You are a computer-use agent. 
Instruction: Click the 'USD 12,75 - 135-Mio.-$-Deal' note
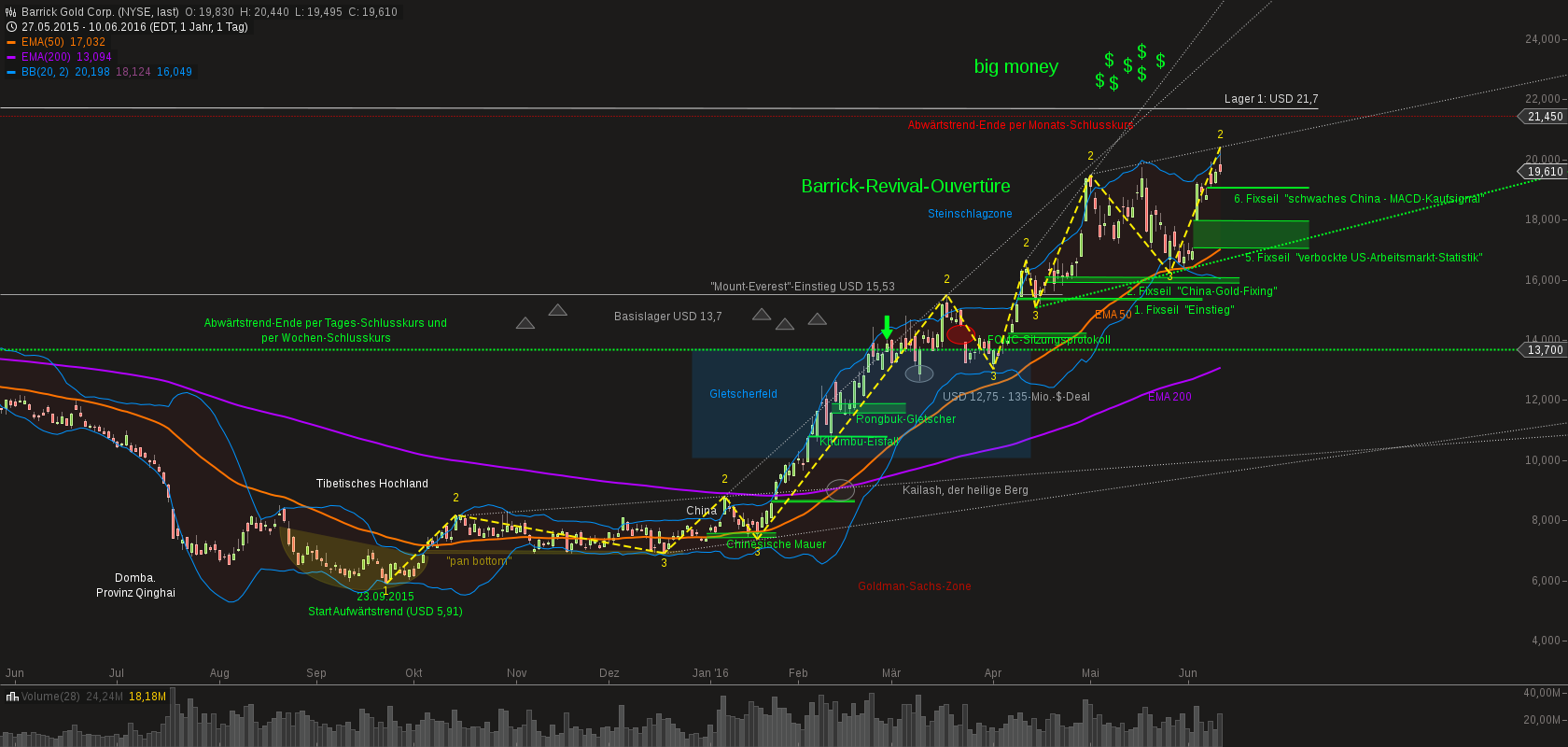click(1016, 397)
